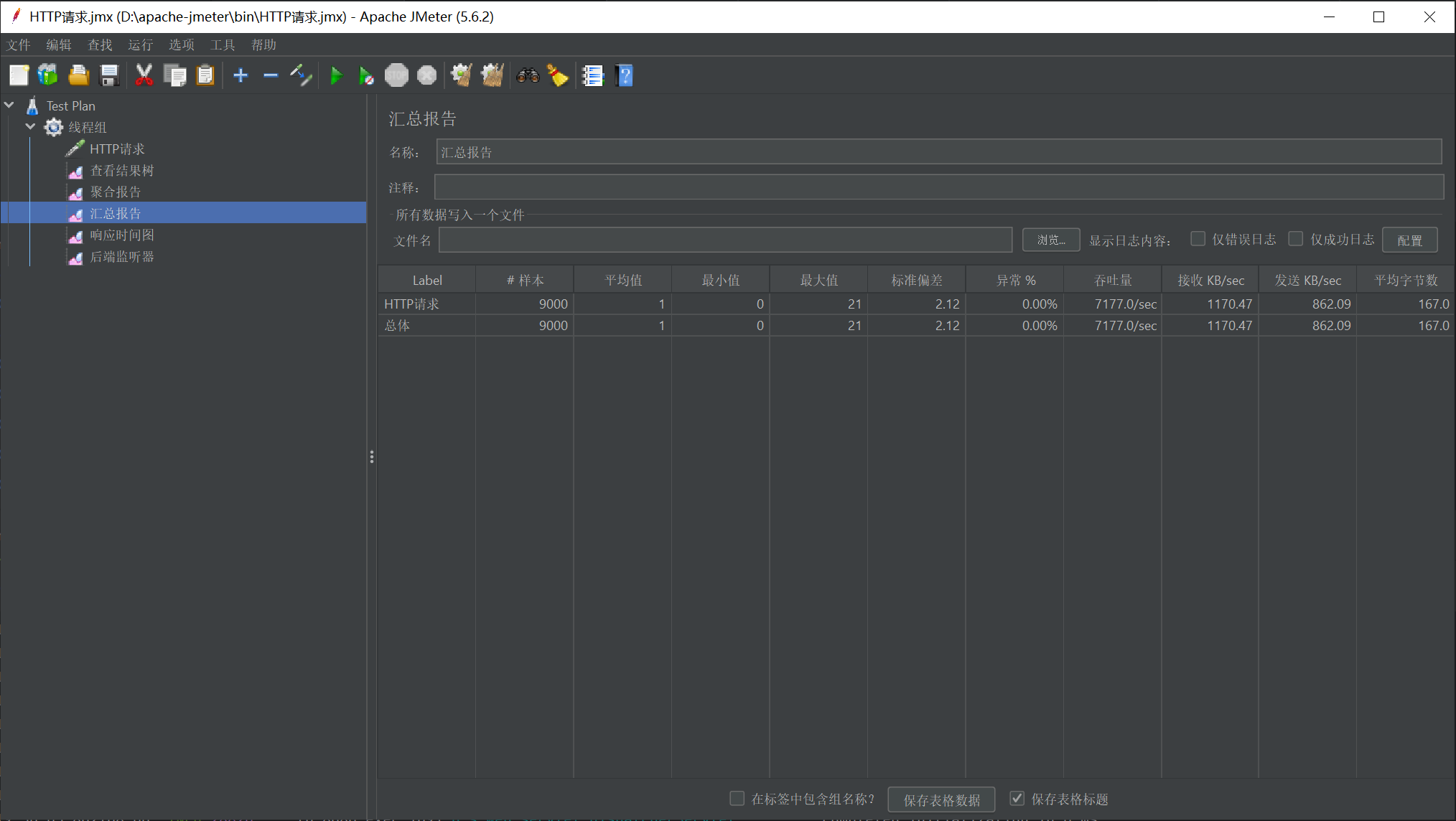Select the 后端监听器 listener
1456x821 pixels.
(x=122, y=256)
